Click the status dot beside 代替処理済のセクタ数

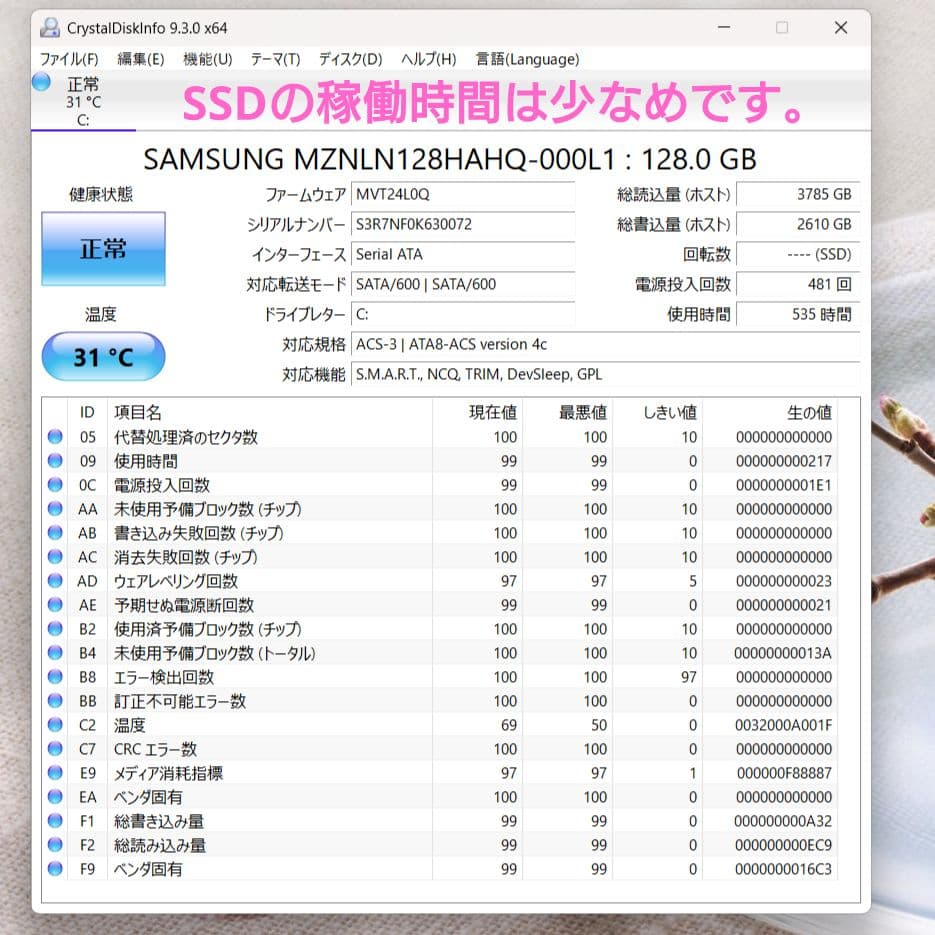(55, 437)
